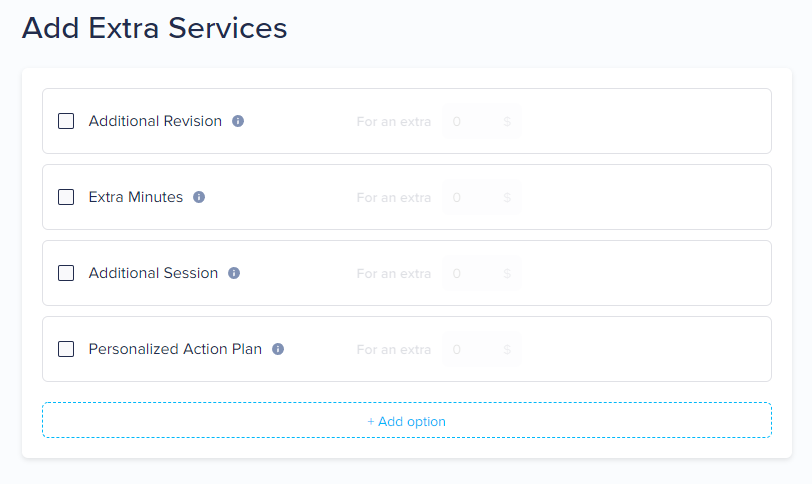Click the Additional Session extra price field
Viewport: 812px width, 484px height.
482,273
